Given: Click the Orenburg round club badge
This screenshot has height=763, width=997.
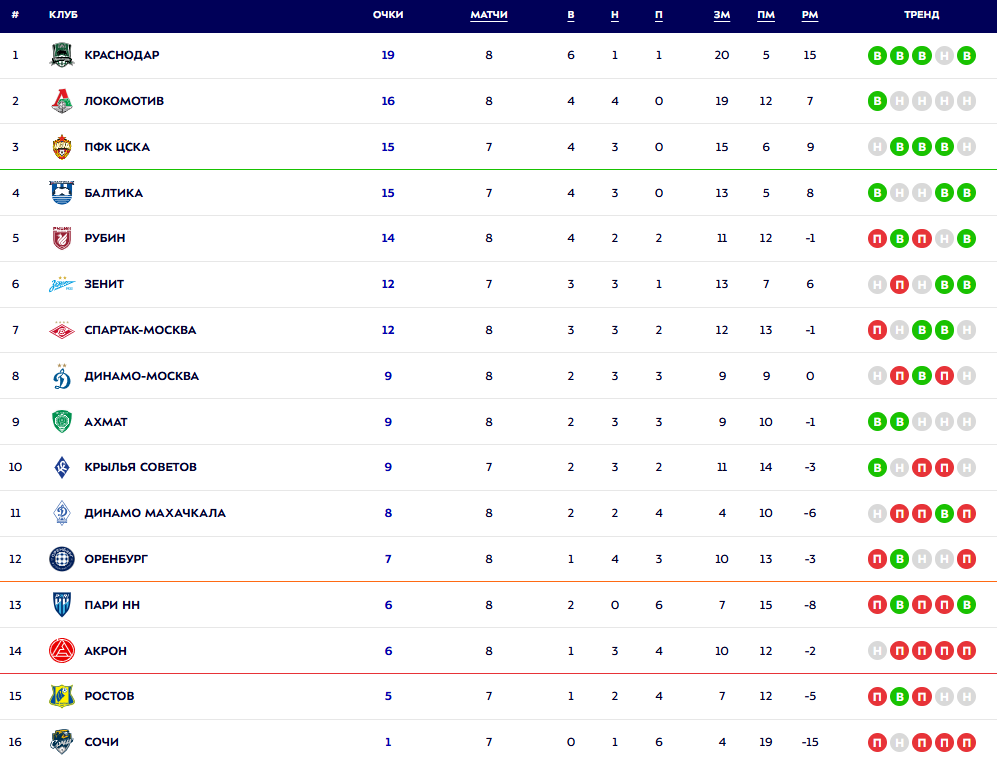Looking at the screenshot, I should pyautogui.click(x=62, y=559).
